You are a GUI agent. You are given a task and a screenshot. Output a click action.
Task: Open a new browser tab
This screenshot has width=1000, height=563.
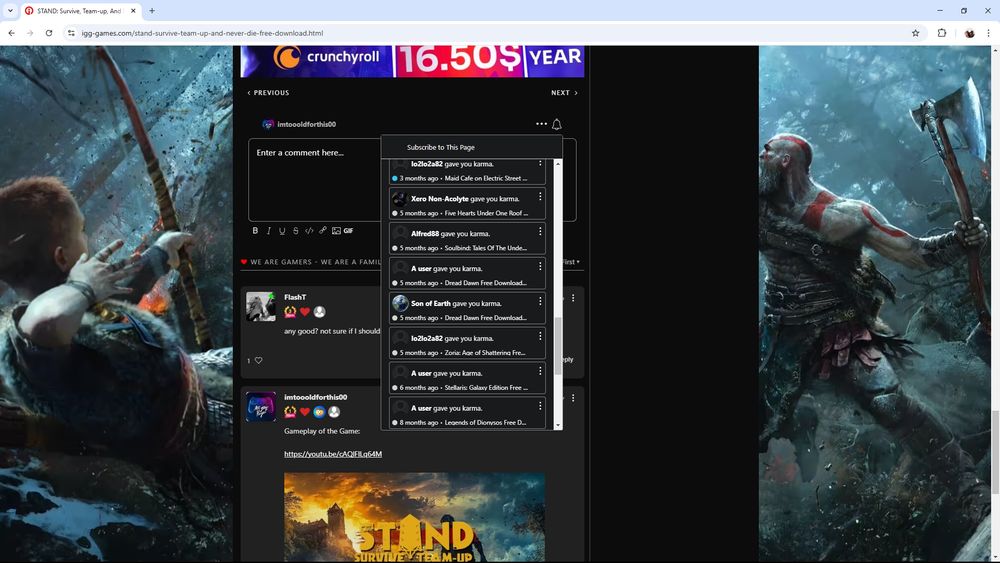[152, 11]
